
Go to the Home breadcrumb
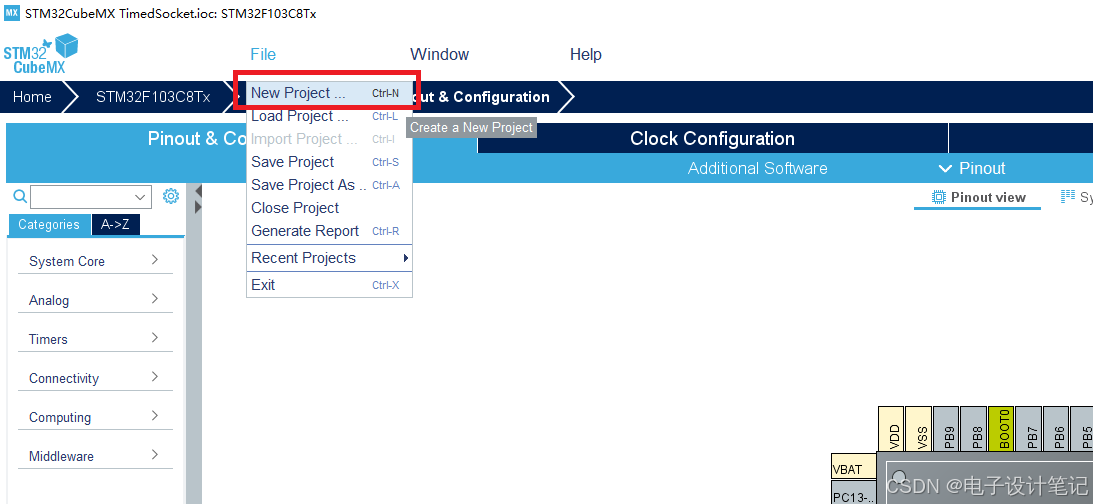pos(32,97)
